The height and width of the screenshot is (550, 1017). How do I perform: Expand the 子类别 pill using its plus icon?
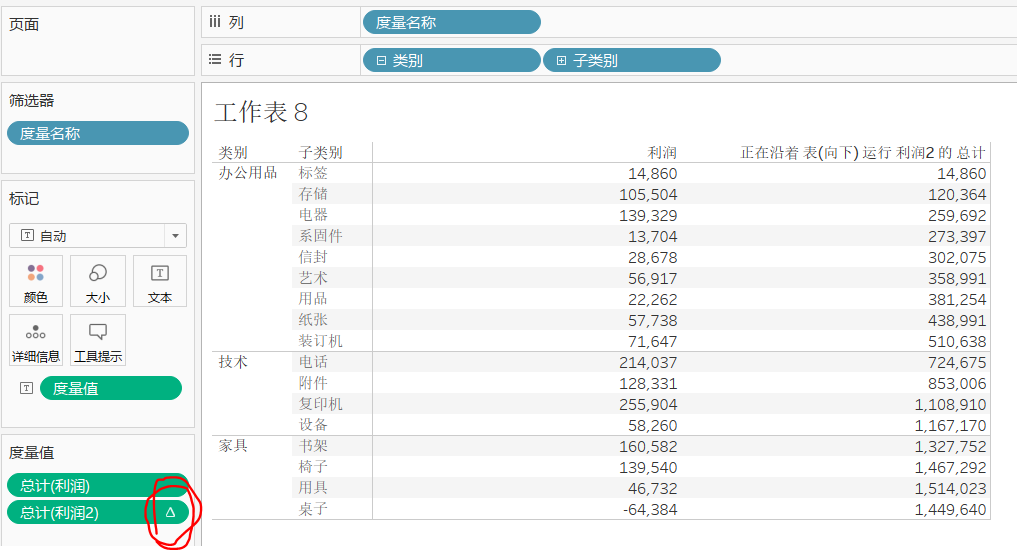[x=562, y=60]
